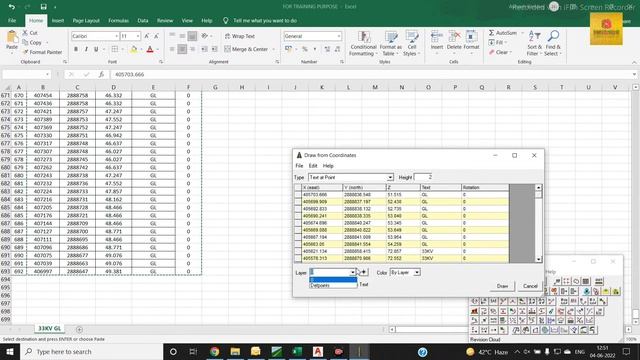Image resolution: width=640 pixels, height=360 pixels.
Task: Click the Draw button
Action: click(x=502, y=286)
